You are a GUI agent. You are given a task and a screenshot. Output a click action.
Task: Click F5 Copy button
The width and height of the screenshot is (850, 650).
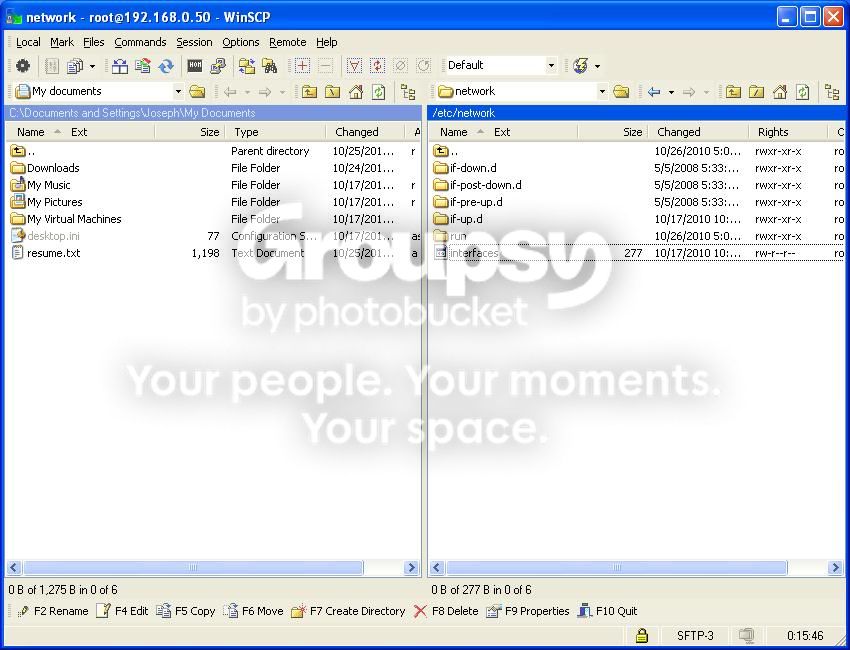(185, 612)
